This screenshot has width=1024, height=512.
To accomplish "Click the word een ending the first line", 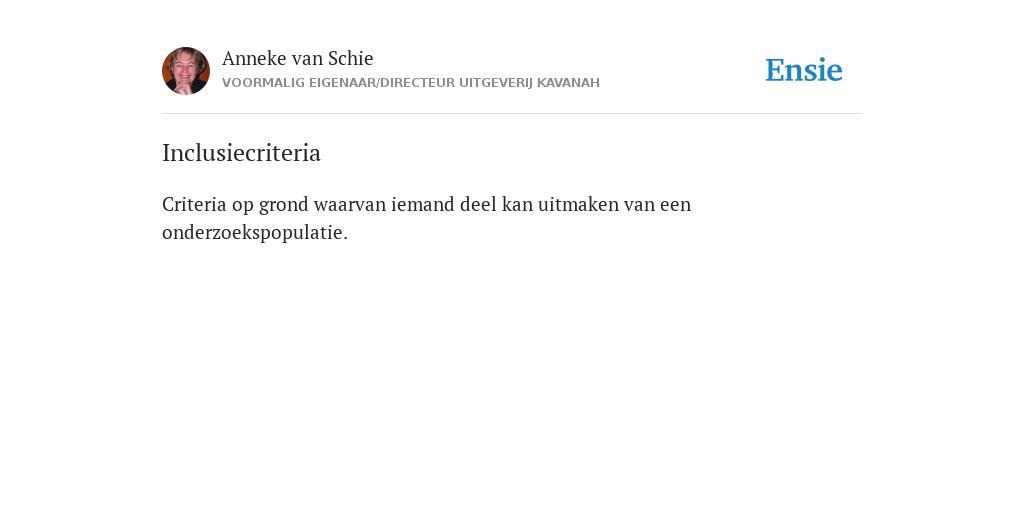I will (x=675, y=205).
